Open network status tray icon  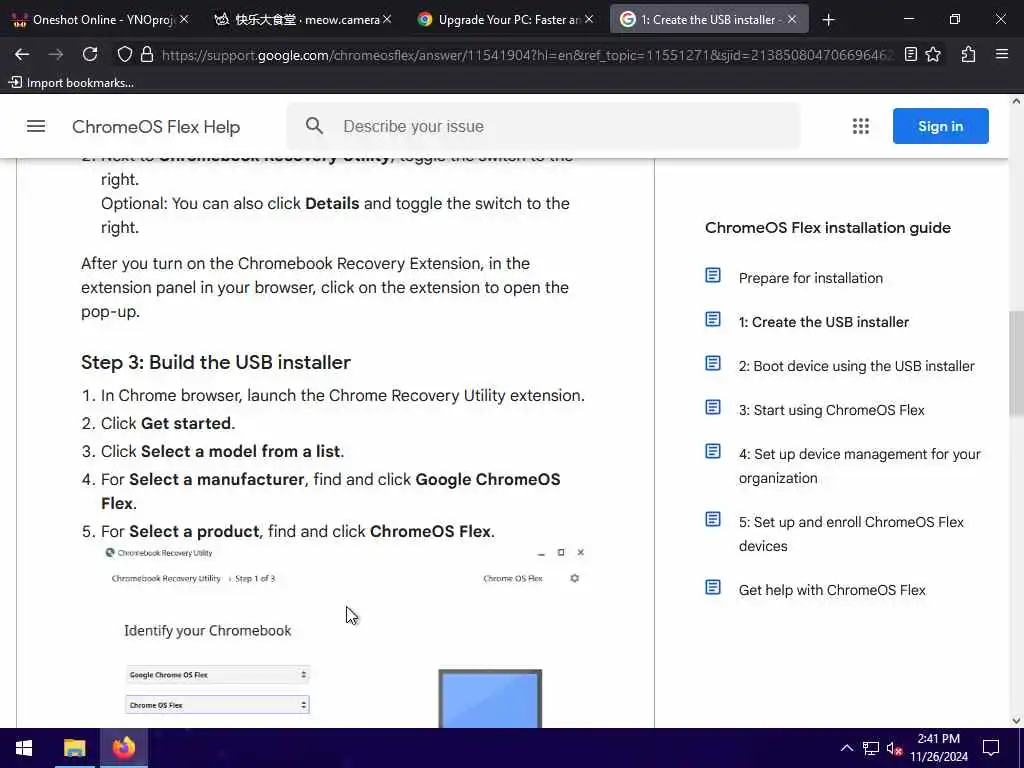[x=871, y=748]
